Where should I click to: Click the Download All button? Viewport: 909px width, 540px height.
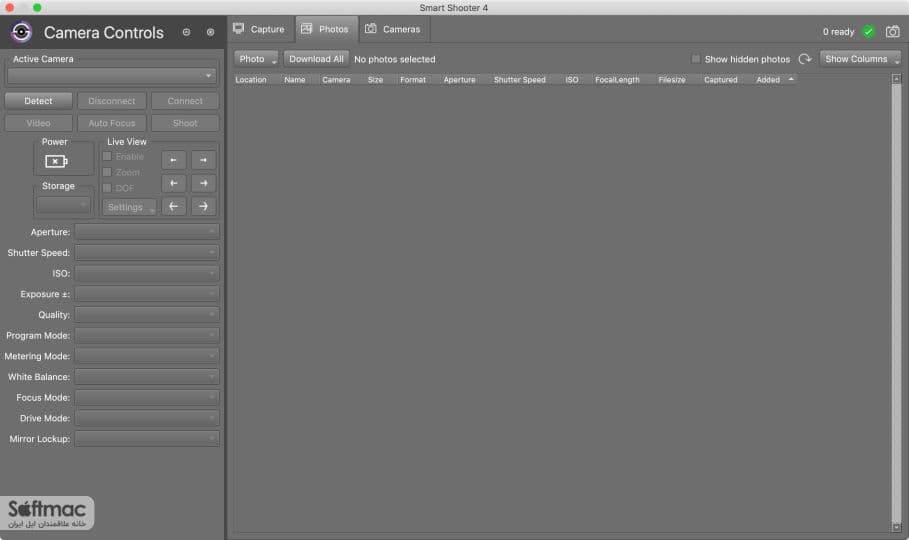[x=316, y=59]
